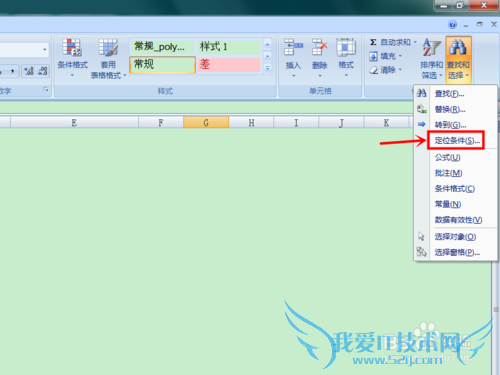Viewport: 500px width, 375px height.
Task: Apply the 样式 1 cell style
Action: coord(229,47)
